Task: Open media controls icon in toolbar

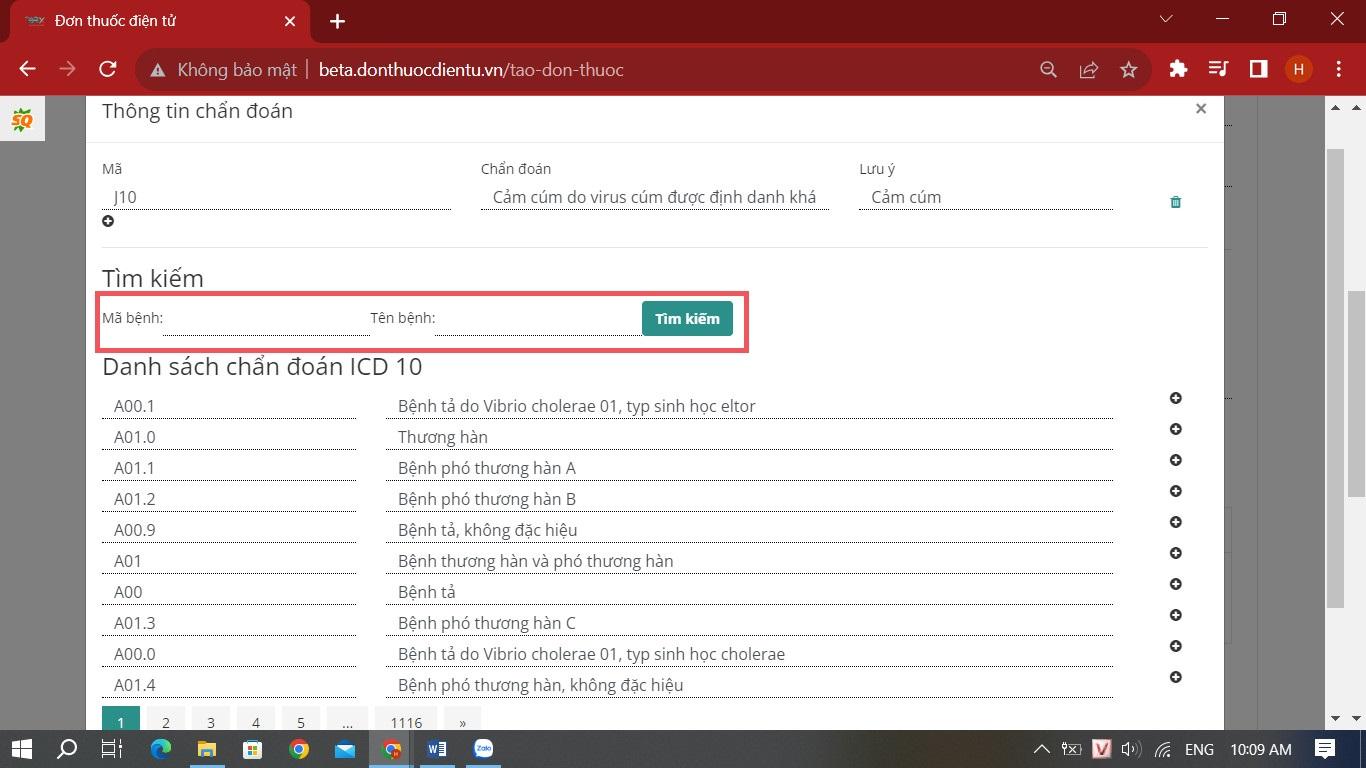Action: [1218, 69]
